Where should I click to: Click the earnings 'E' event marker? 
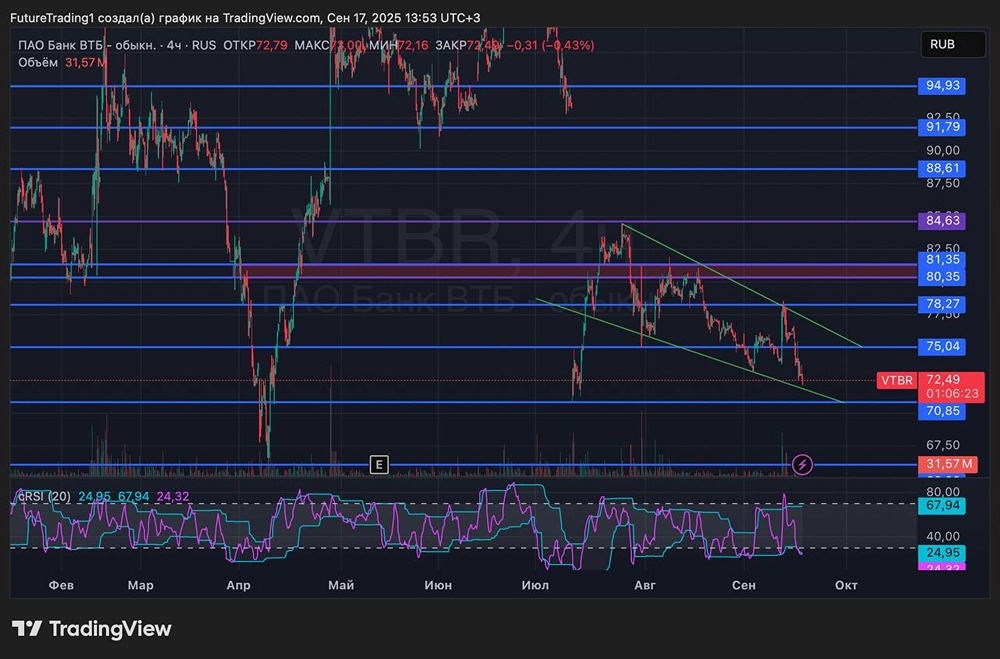[x=379, y=464]
